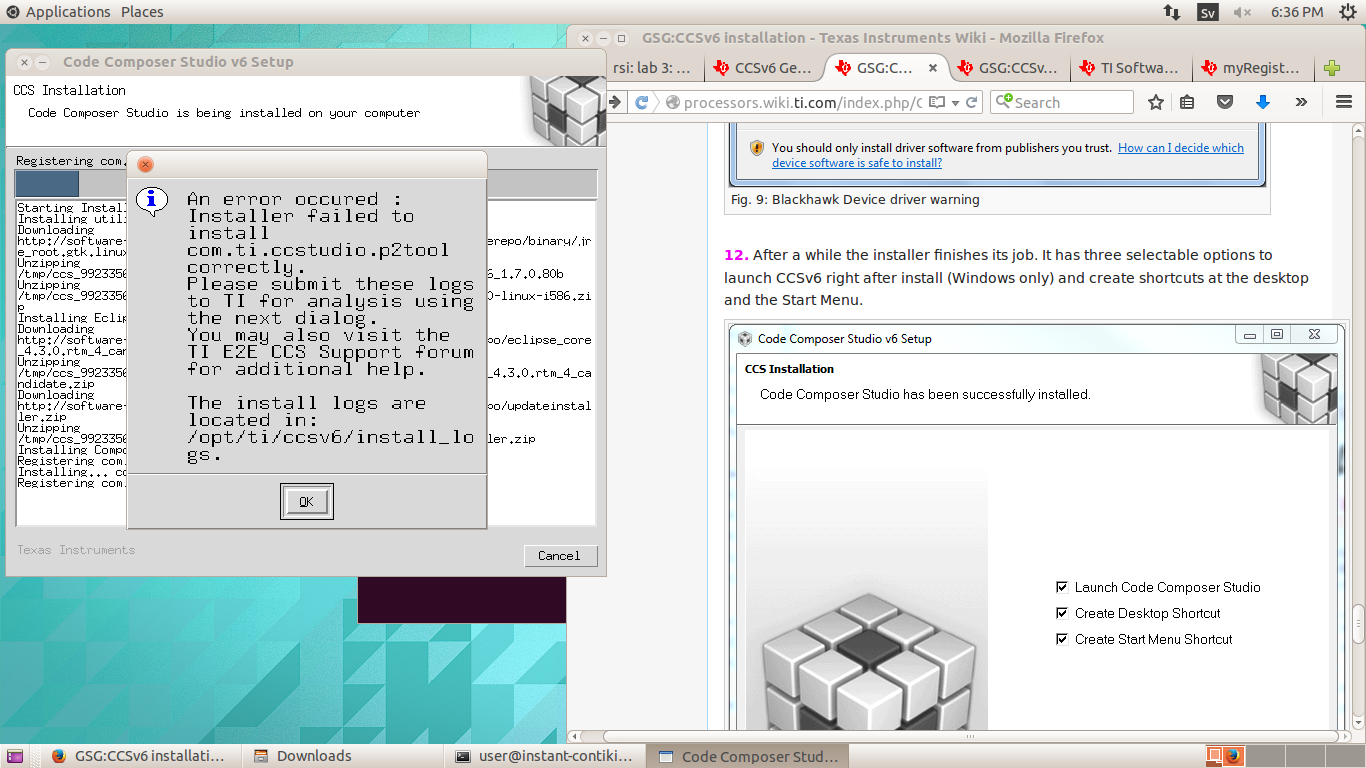Switch to 'user@instant-contiki' terminal in taskbar
Screen dimensions: 1366x768
(x=543, y=756)
